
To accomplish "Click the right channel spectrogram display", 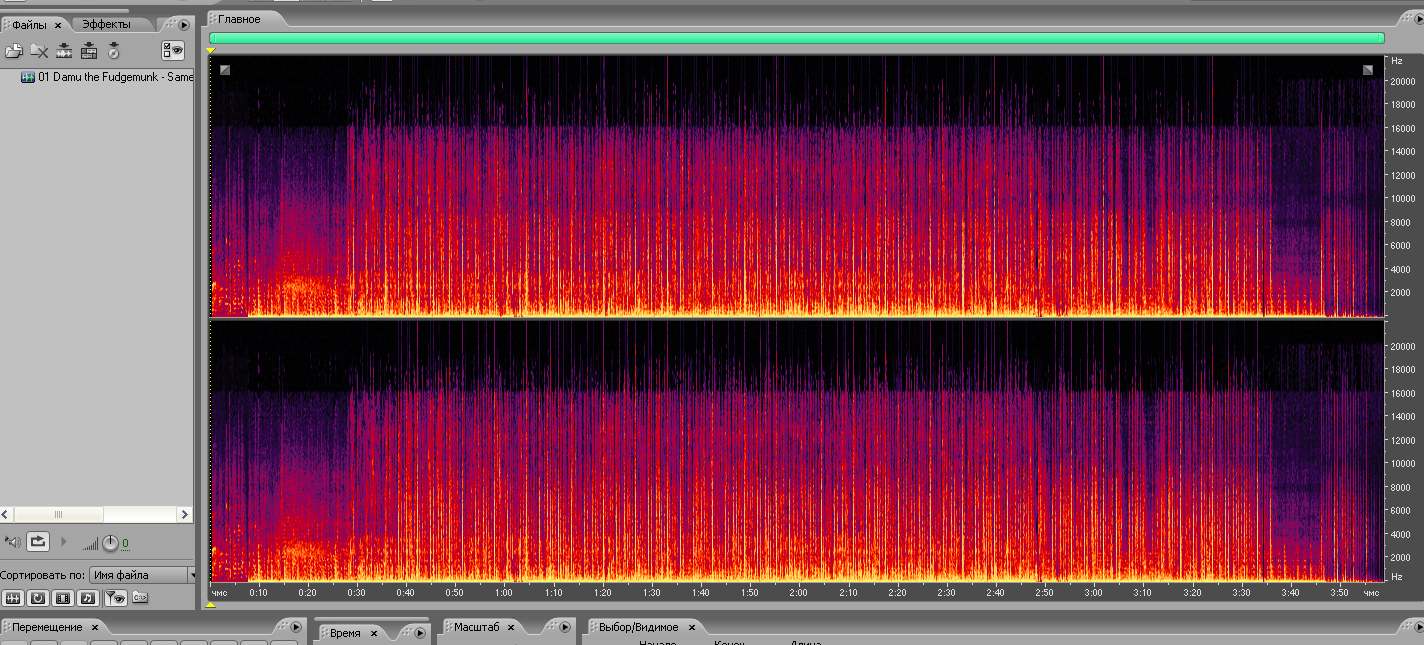I will click(797, 452).
